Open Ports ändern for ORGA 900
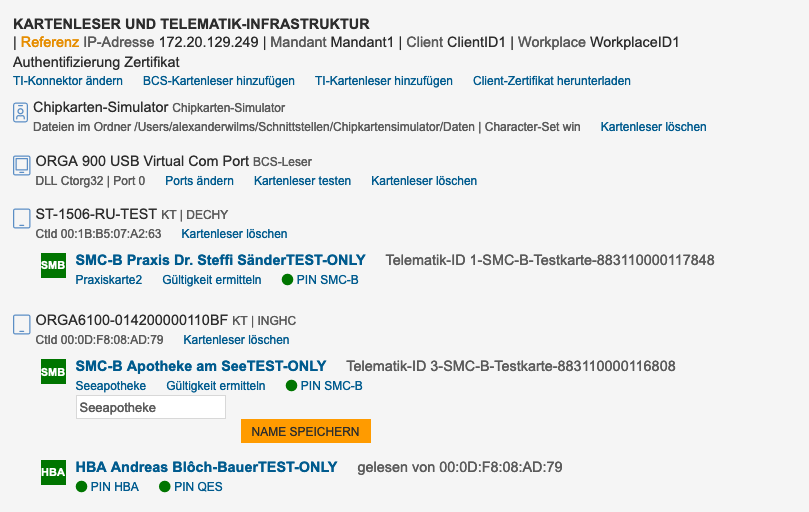 (x=199, y=181)
